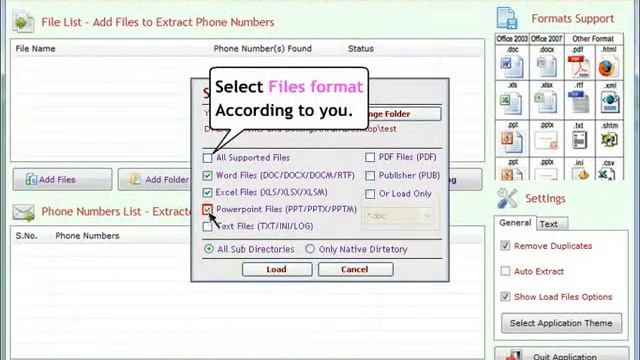Click the Office 2007 column header
Screen dimensions: 640x360
point(547,39)
